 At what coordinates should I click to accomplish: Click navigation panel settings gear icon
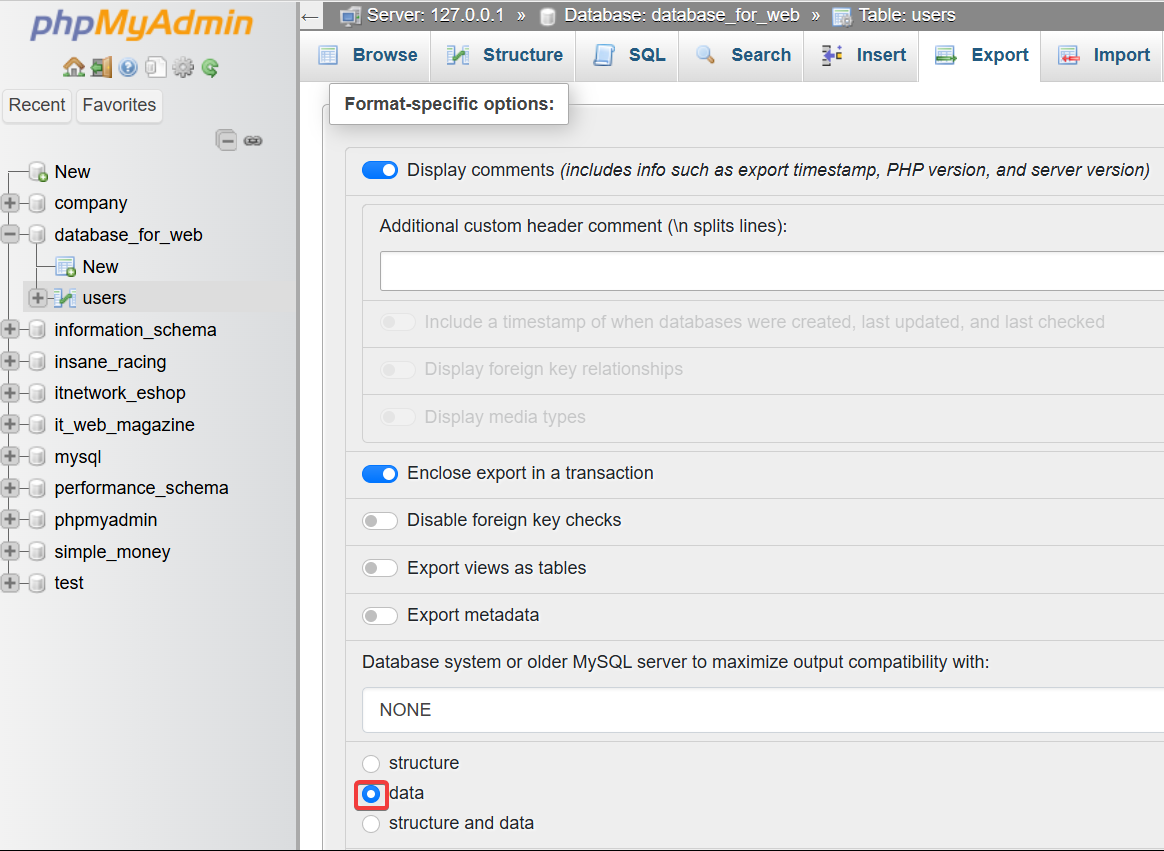click(x=182, y=68)
